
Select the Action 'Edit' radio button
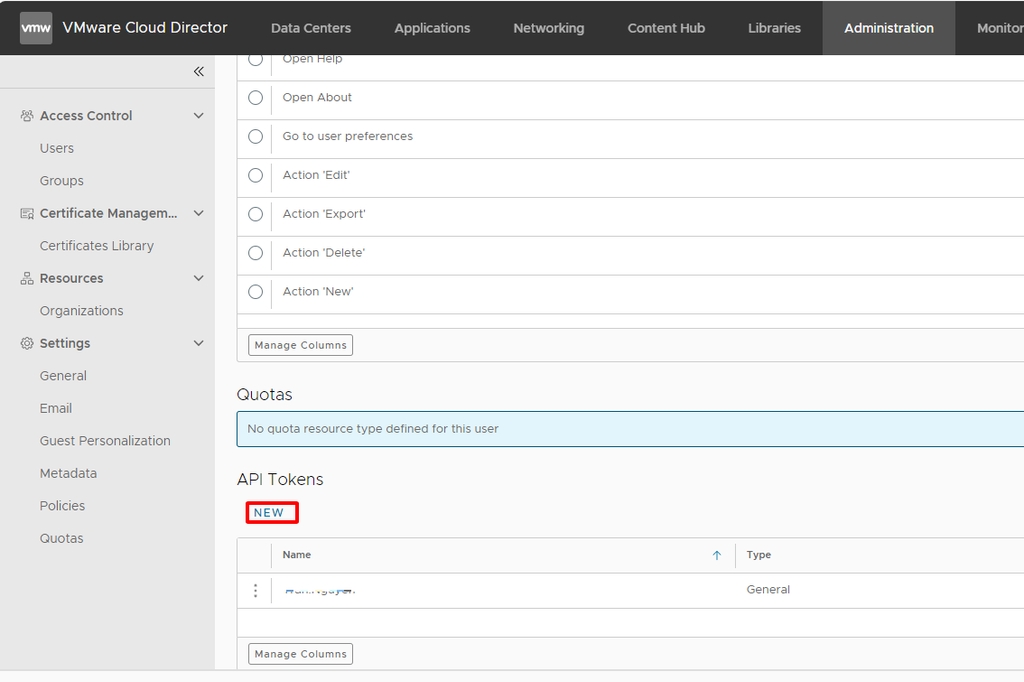(255, 175)
